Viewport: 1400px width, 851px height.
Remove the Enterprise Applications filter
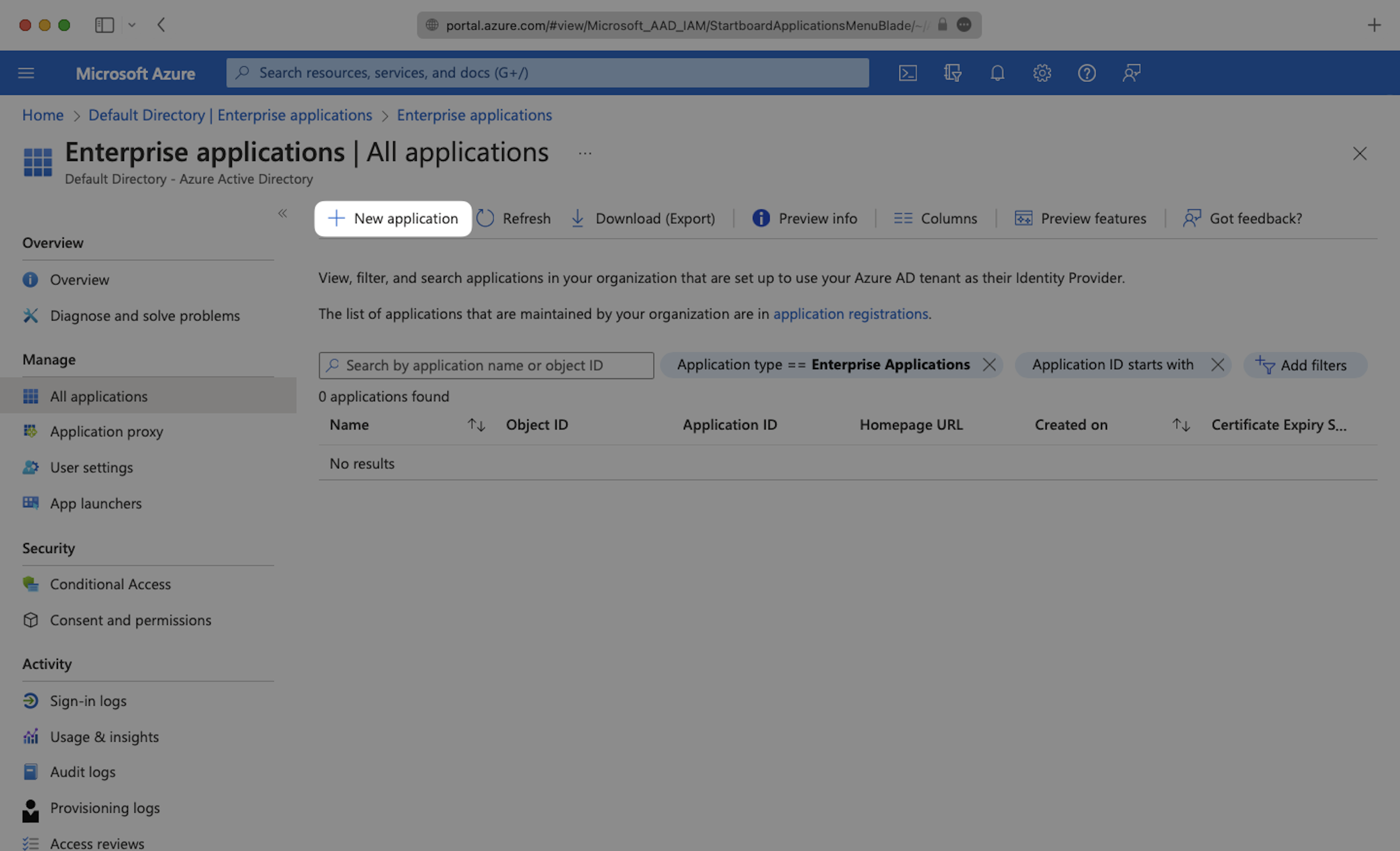tap(989, 364)
